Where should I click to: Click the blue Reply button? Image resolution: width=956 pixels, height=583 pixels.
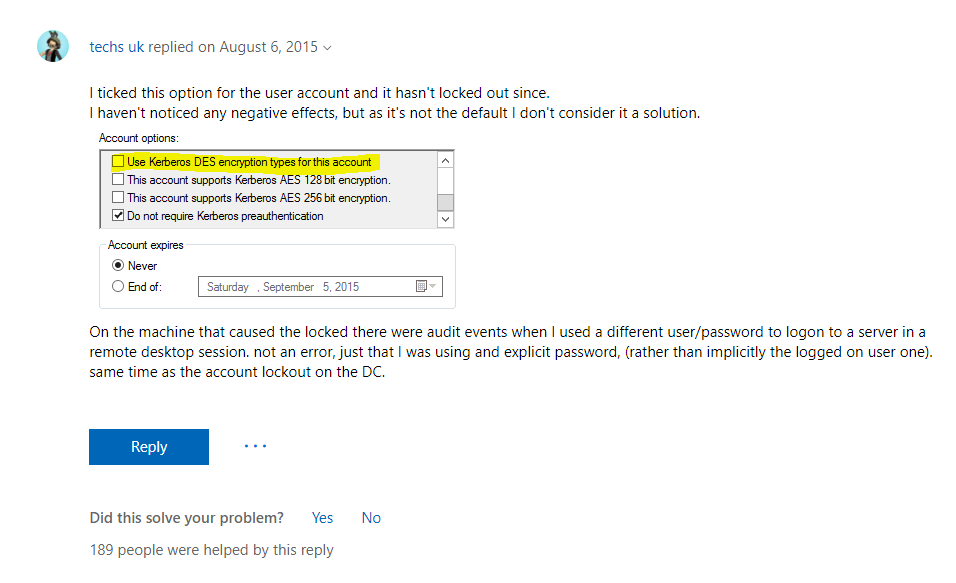(x=149, y=447)
